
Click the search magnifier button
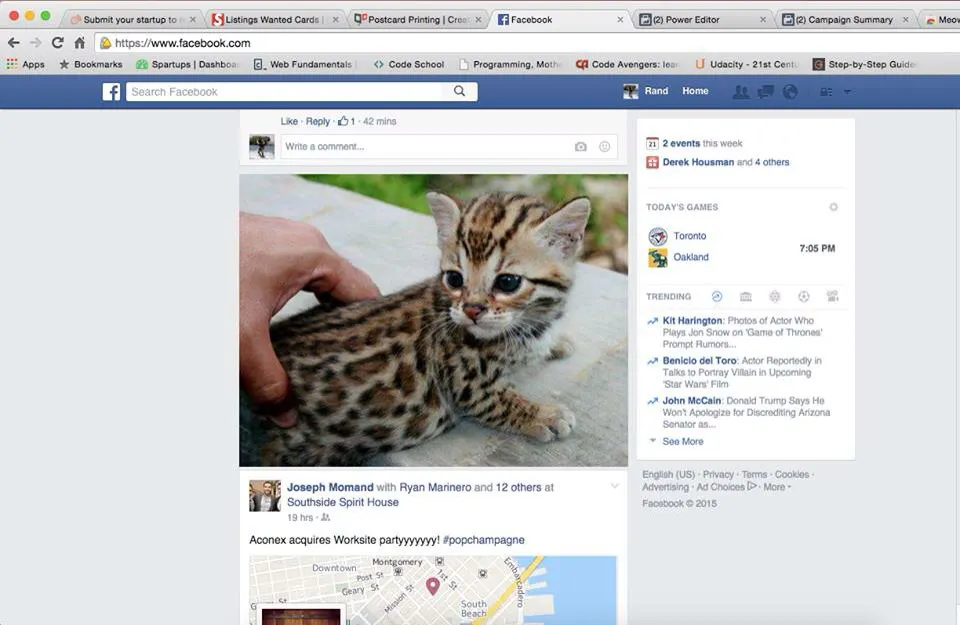pyautogui.click(x=459, y=91)
